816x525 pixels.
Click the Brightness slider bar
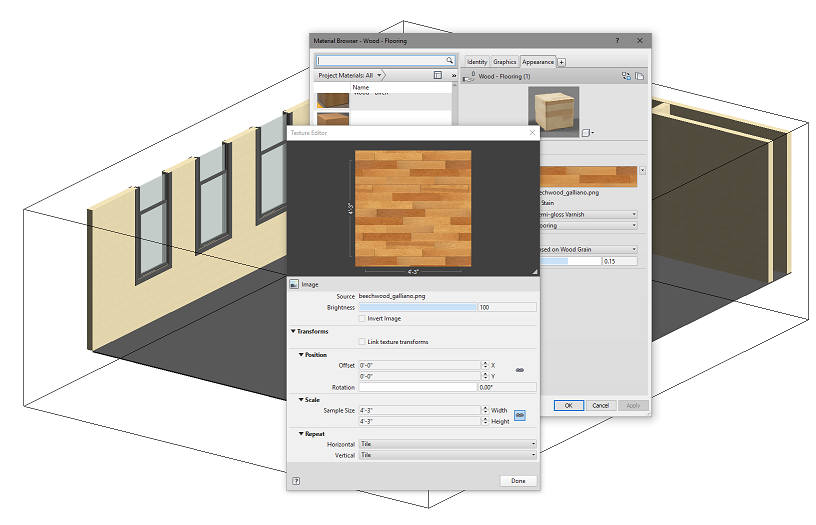coord(418,308)
